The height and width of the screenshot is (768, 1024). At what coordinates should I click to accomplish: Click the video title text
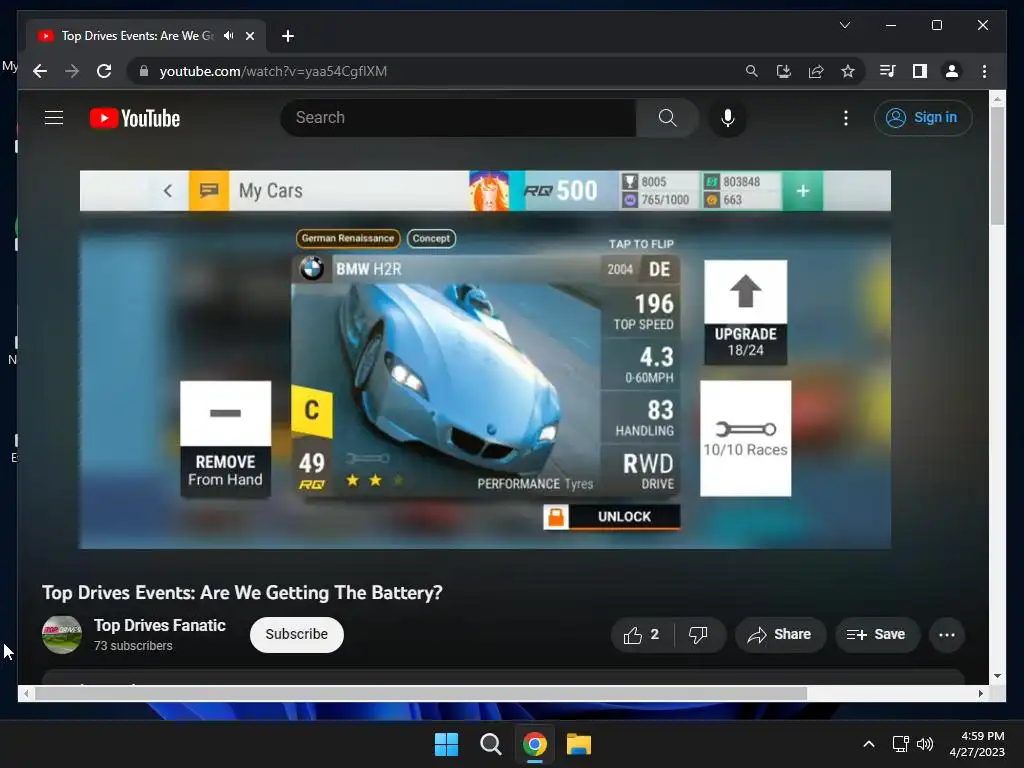[x=242, y=592]
